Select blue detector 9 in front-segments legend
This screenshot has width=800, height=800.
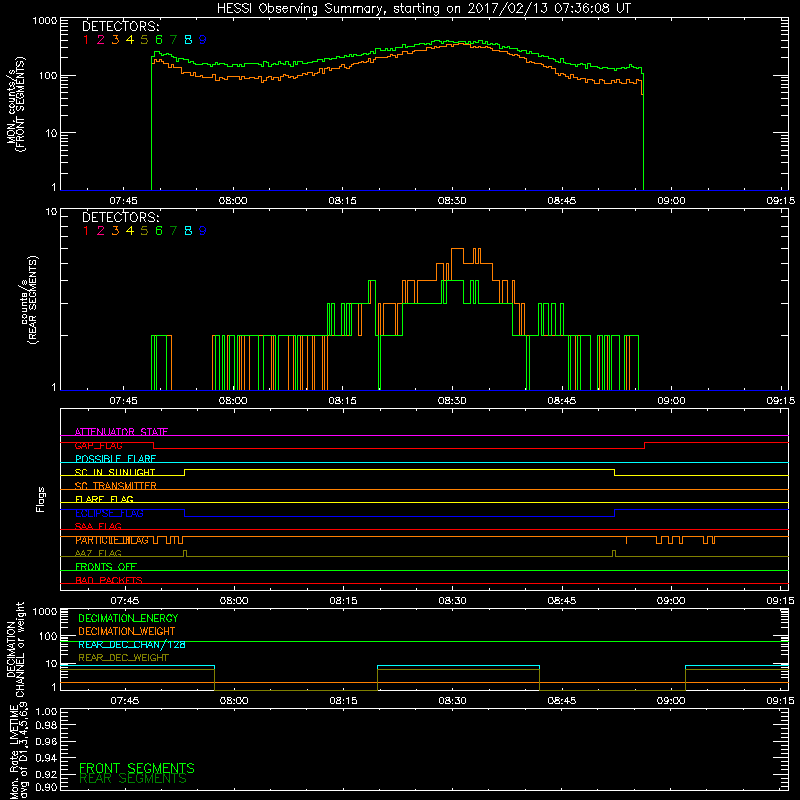(x=203, y=40)
